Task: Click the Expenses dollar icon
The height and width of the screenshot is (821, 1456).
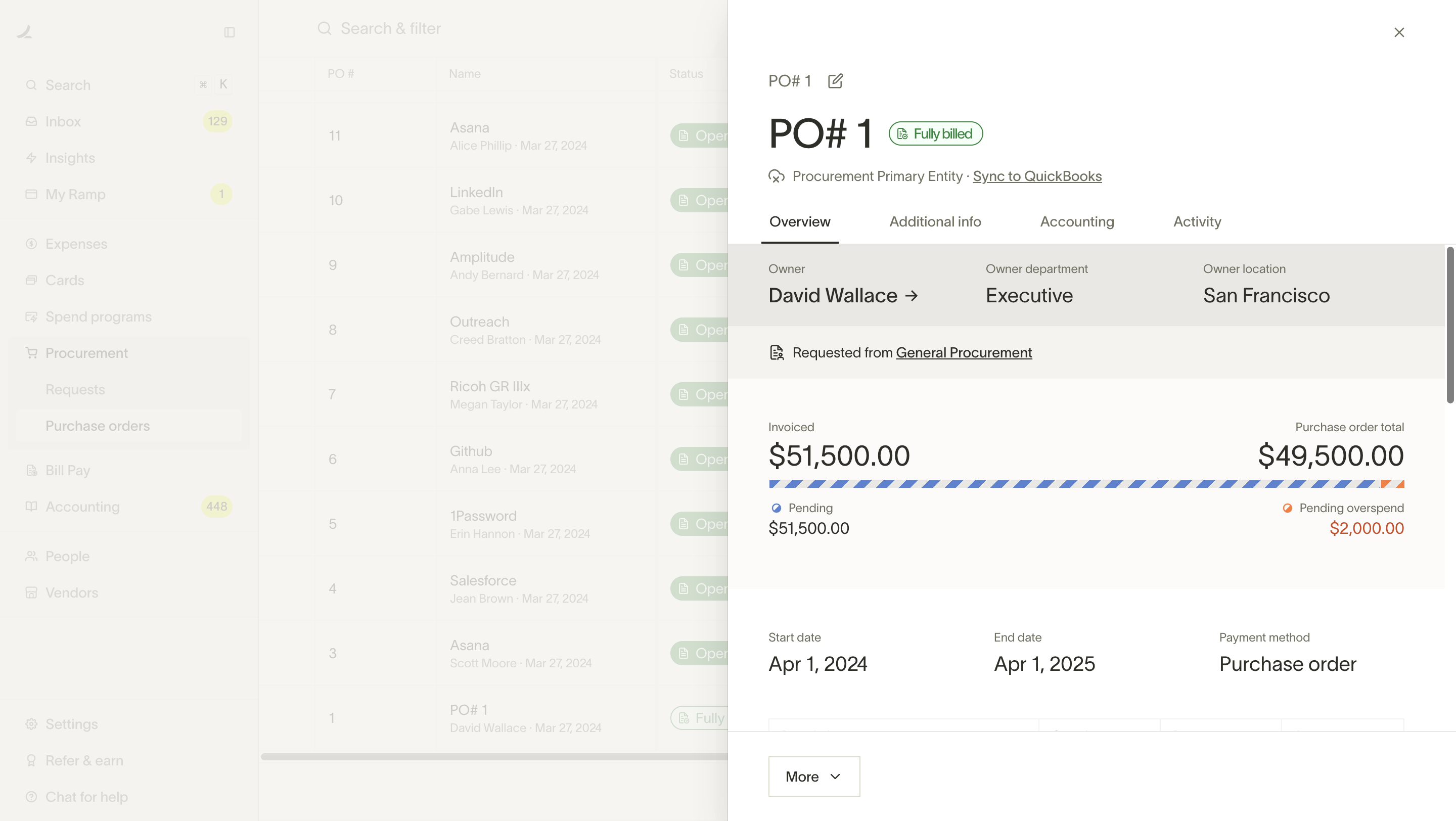Action: tap(32, 244)
